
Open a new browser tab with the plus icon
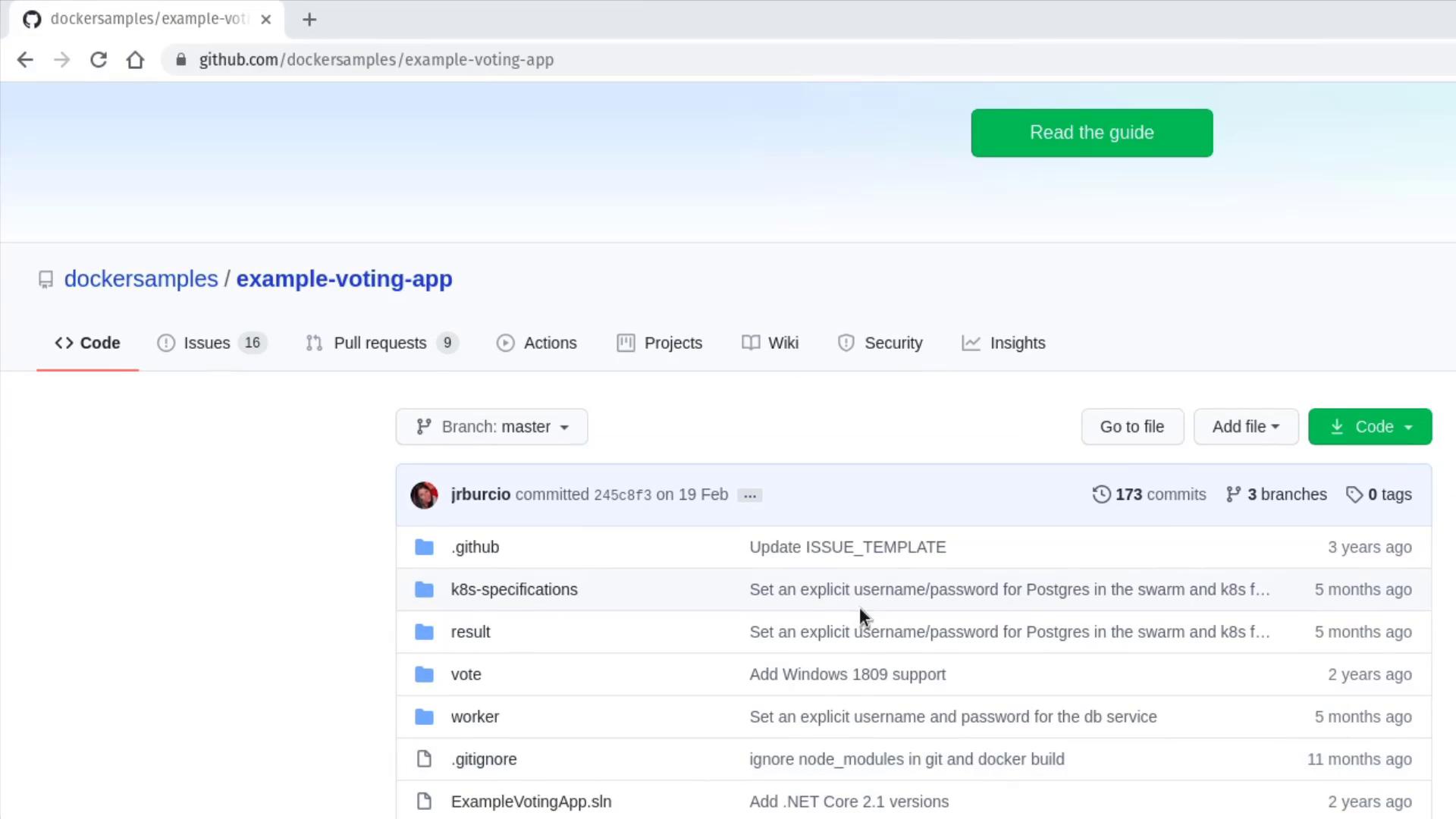309,20
